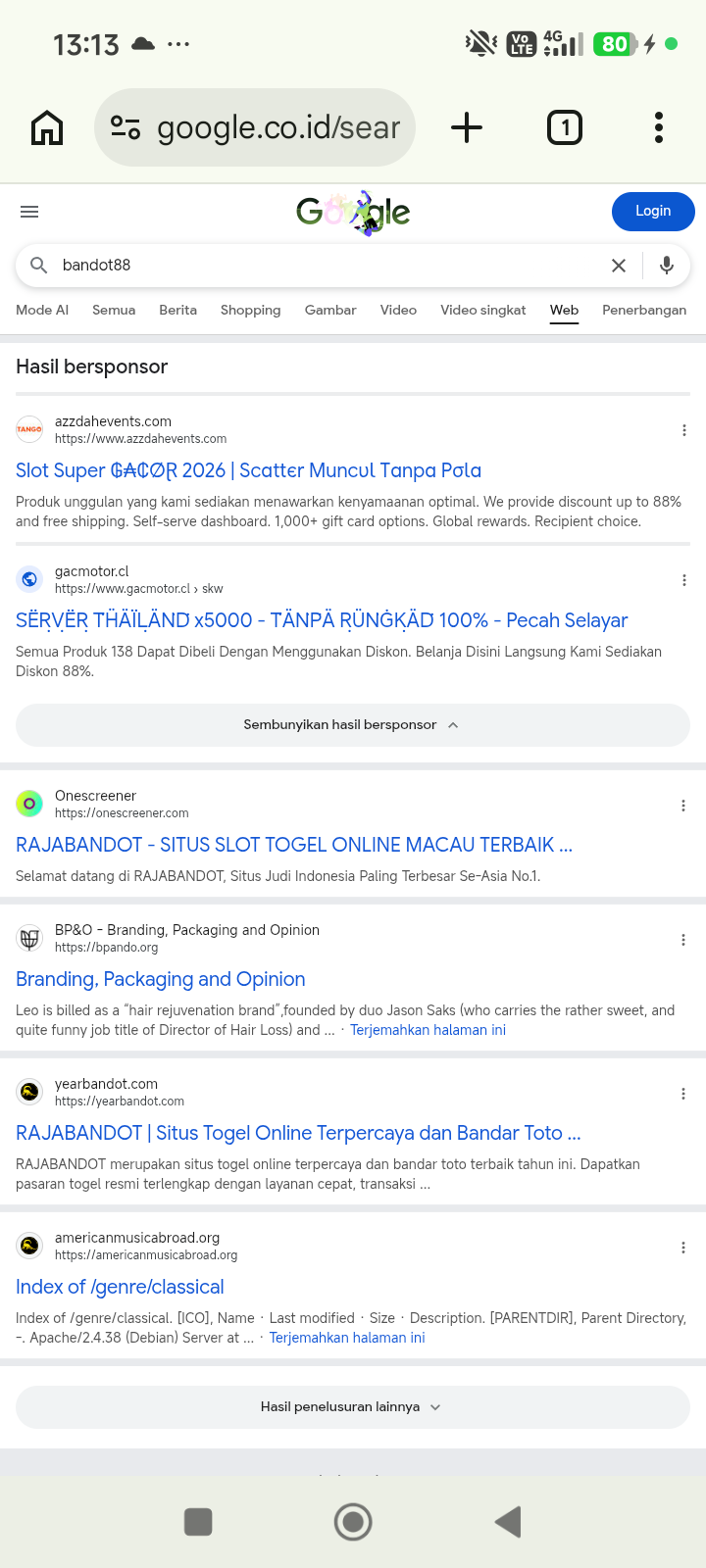Expand Hasil penelusuran lainnya
This screenshot has width=706, height=1568.
pos(353,1407)
